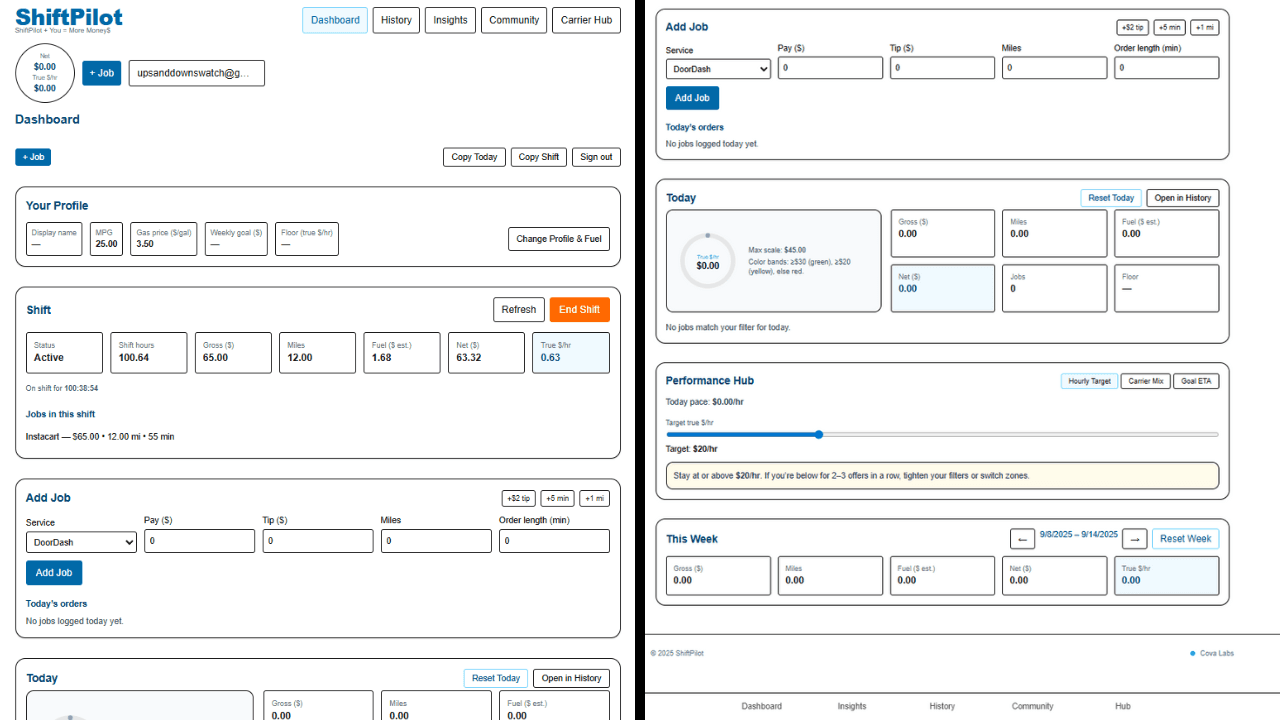Refresh the Shift card
This screenshot has width=1280, height=720.
[519, 310]
